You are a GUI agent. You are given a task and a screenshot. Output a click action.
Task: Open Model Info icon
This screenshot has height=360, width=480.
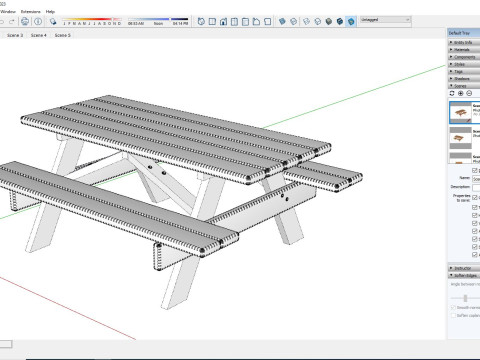point(38,22)
